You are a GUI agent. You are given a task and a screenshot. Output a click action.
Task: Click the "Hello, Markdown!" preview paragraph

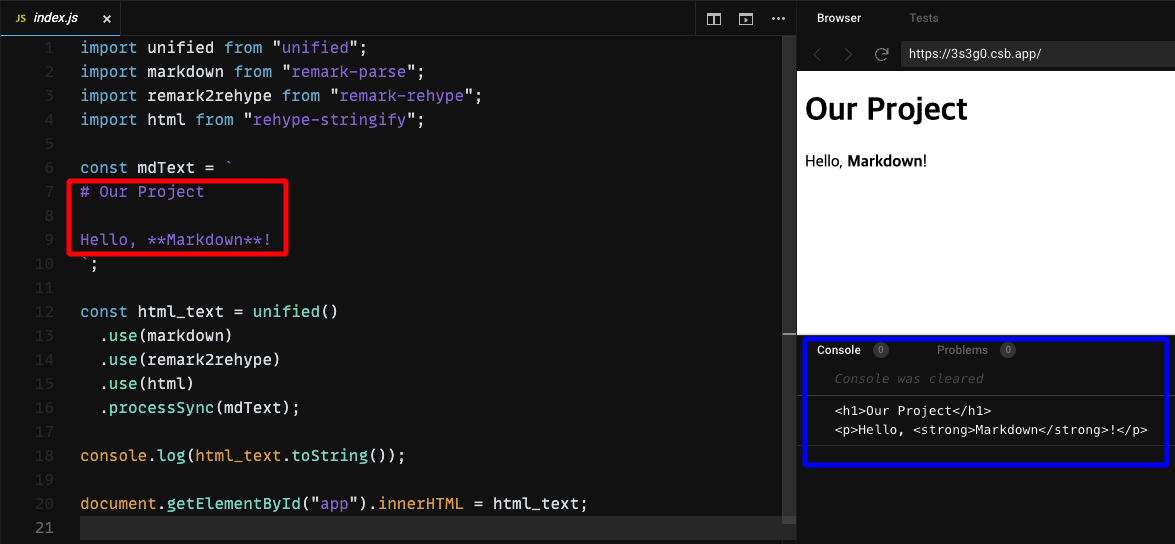[866, 160]
